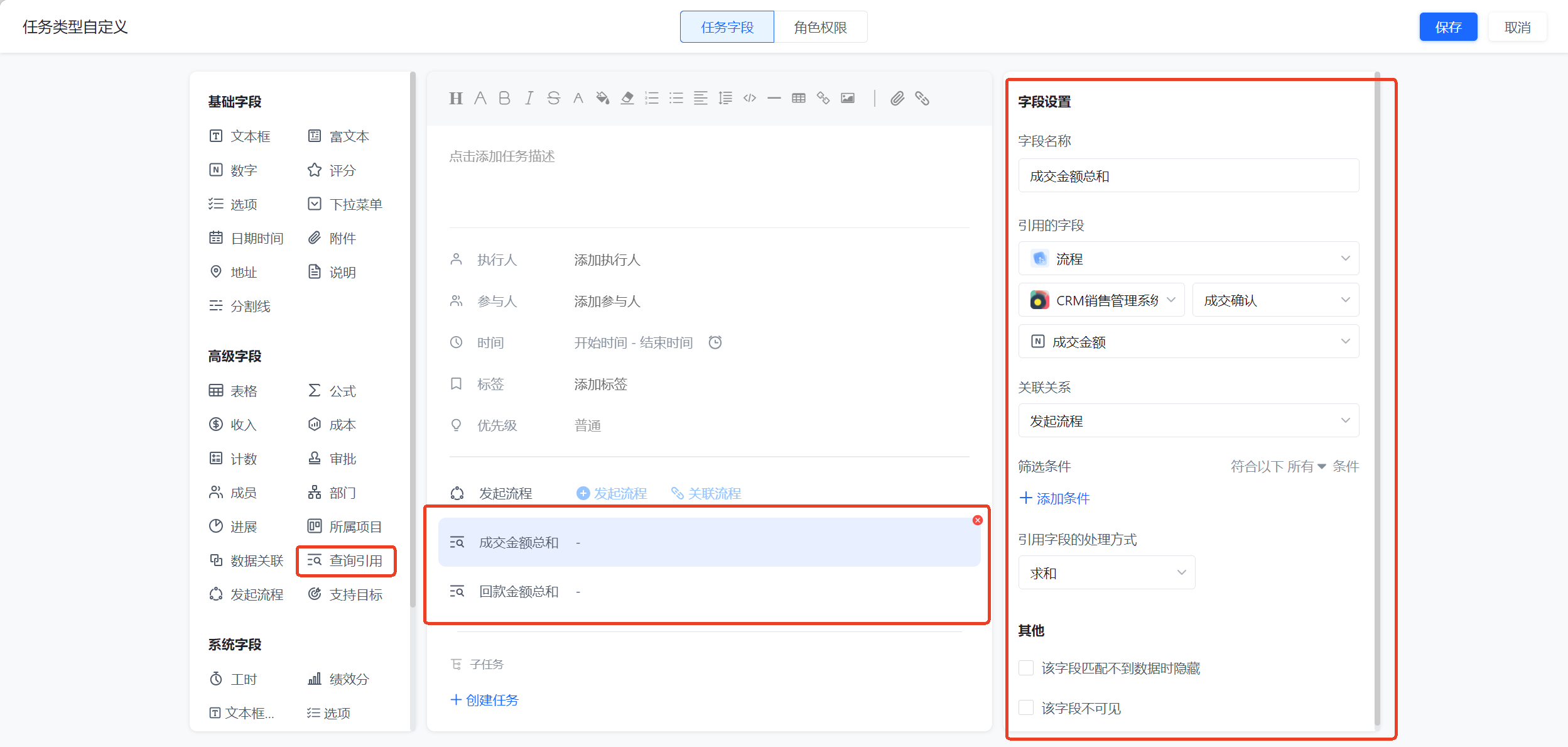Add the 支持目标 field
This screenshot has width=1568, height=747.
tap(345, 594)
